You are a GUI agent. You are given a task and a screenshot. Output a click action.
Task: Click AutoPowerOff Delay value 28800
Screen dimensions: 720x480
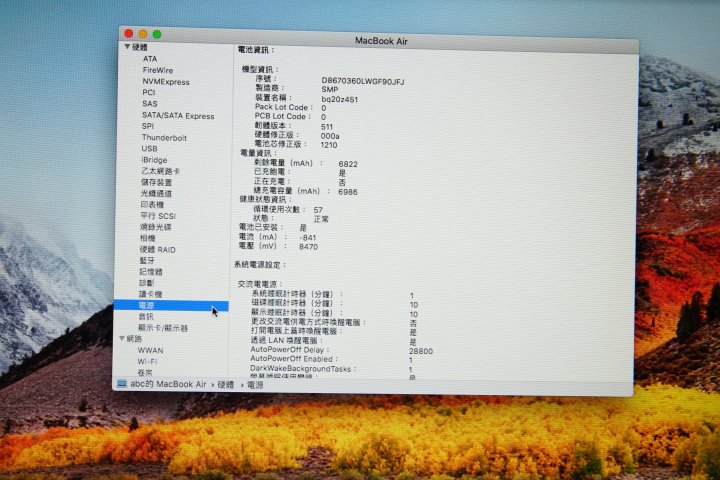(421, 351)
